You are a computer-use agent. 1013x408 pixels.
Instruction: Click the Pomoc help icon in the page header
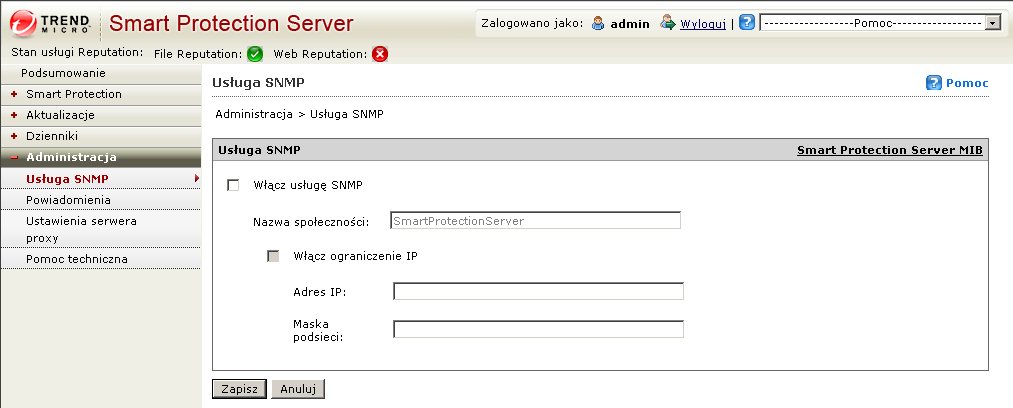(x=934, y=83)
